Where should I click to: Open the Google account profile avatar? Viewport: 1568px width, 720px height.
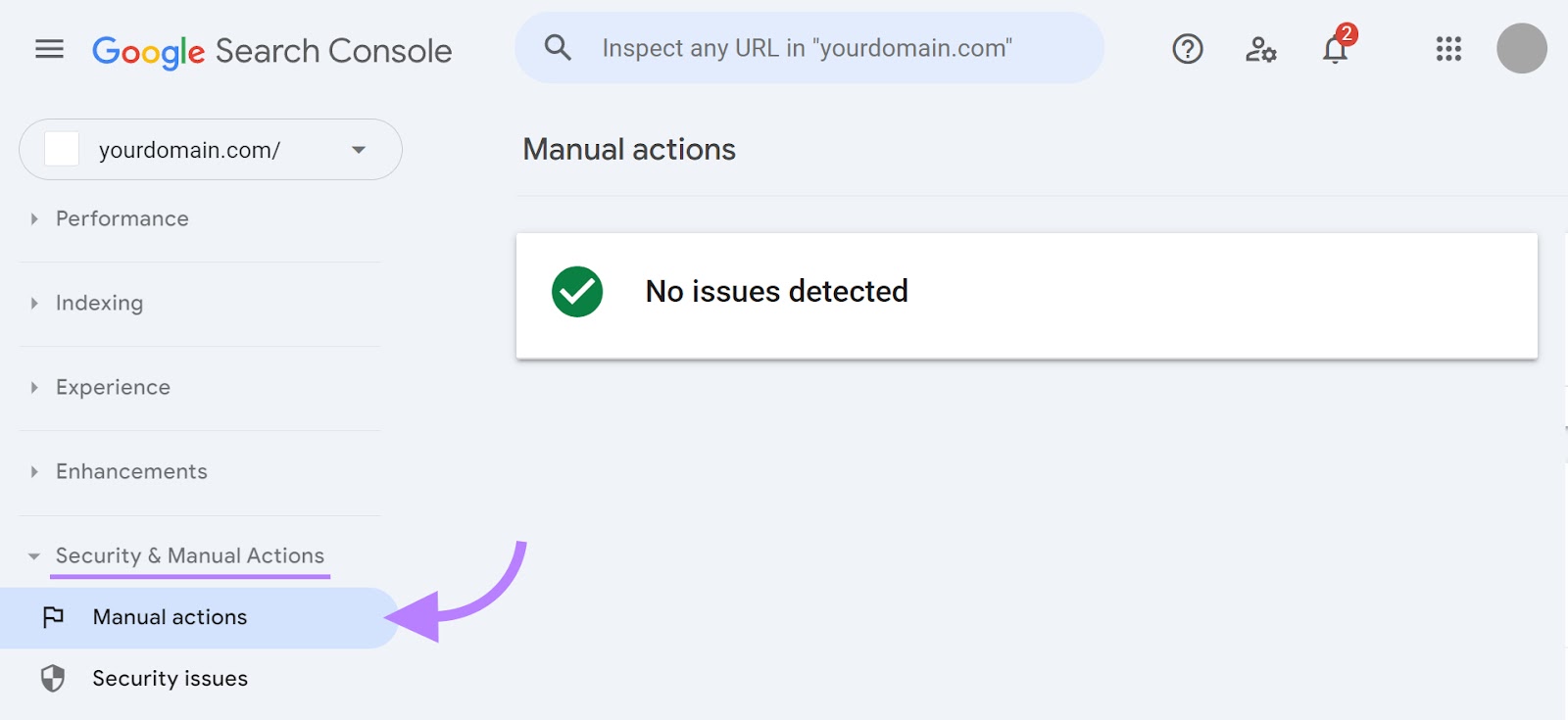(1523, 49)
